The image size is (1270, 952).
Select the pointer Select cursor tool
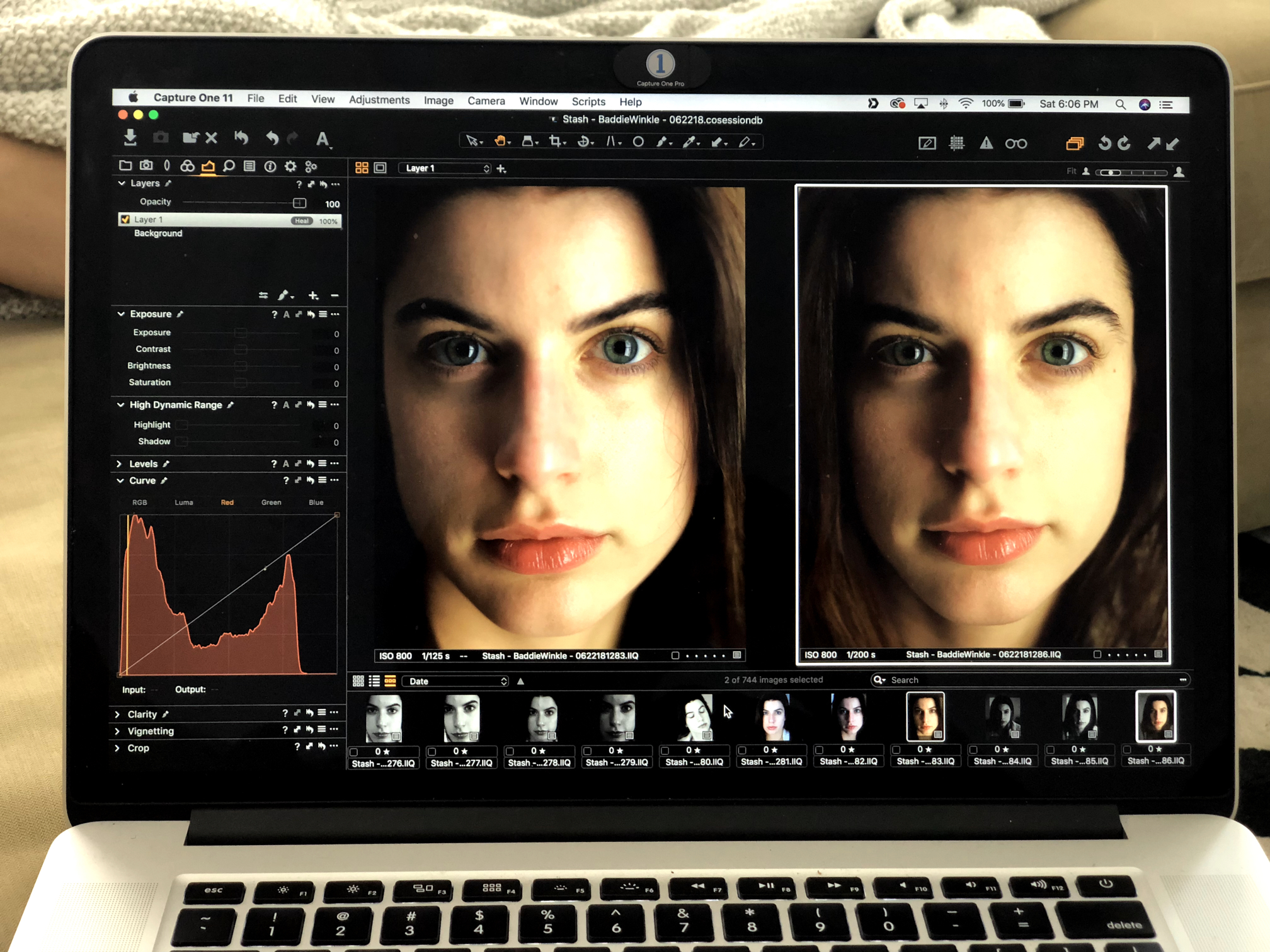click(473, 141)
